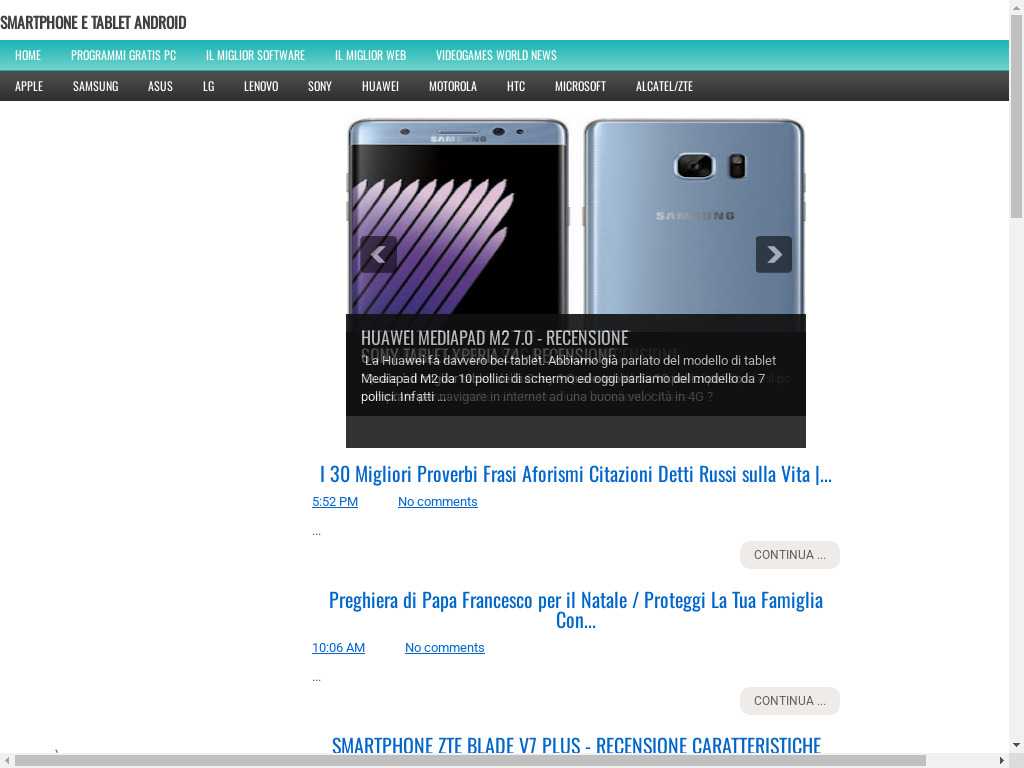Open the Alcatel/ZTE category
Viewport: 1024px width, 768px height.
pyautogui.click(x=664, y=86)
